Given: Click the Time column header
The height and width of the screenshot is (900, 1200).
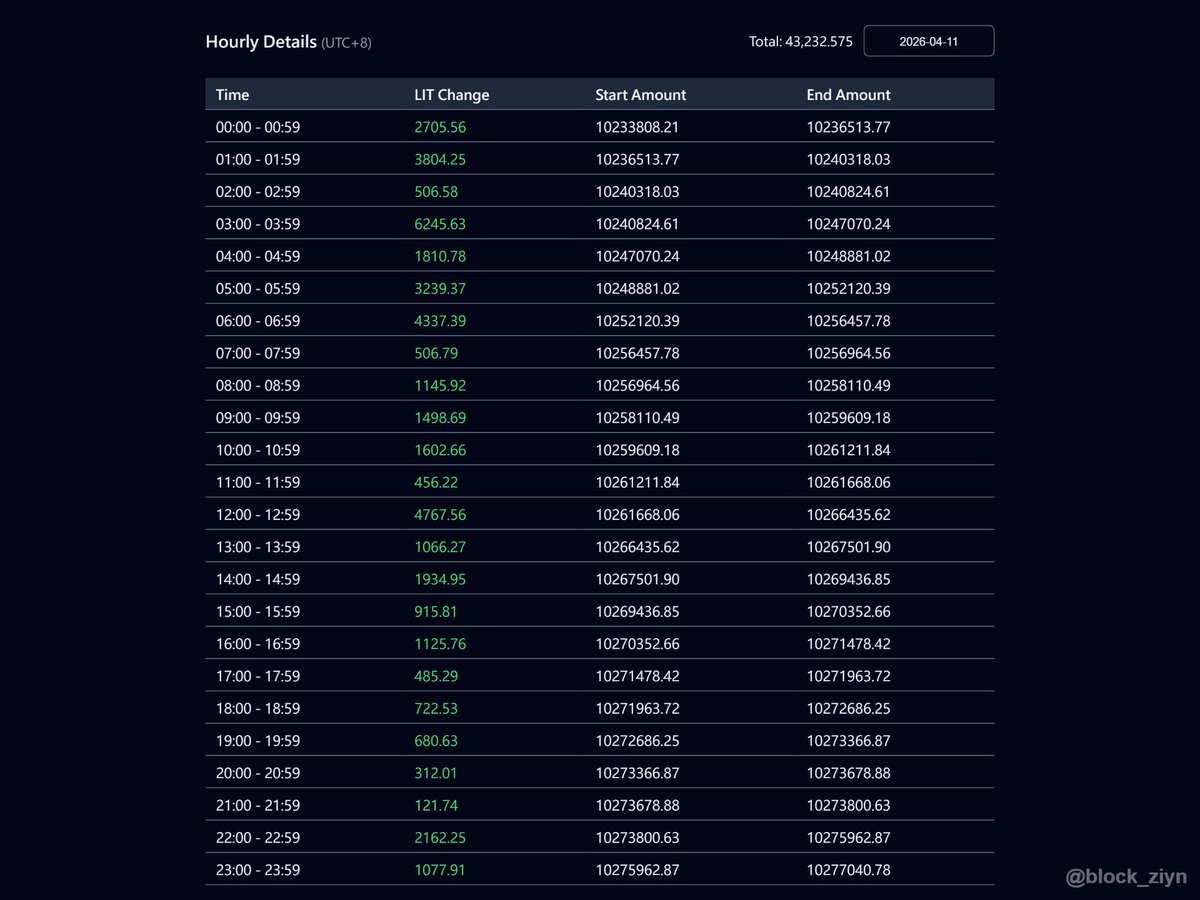Looking at the screenshot, I should coord(233,95).
